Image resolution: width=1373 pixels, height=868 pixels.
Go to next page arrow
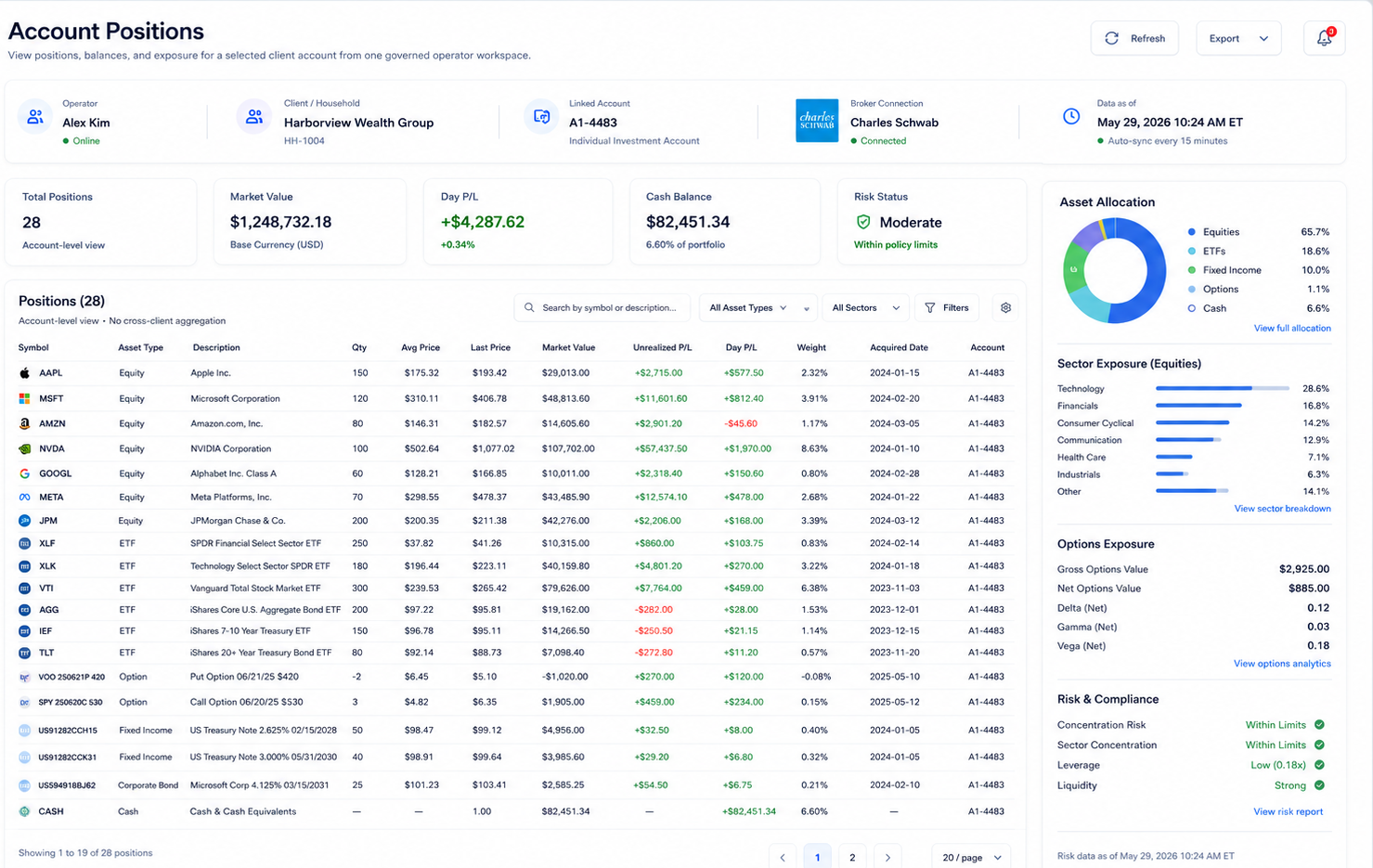(887, 857)
